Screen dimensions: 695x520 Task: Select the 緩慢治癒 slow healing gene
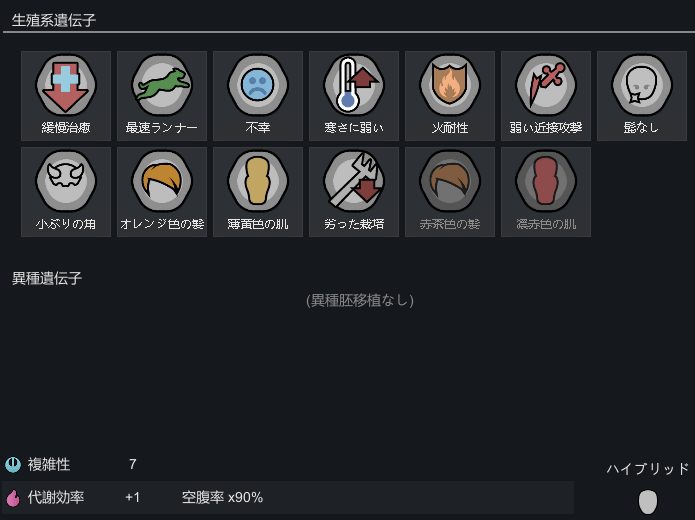point(66,96)
